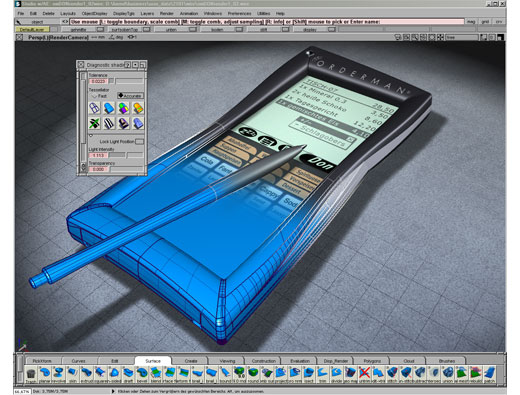Select the extrude surface tool
The height and width of the screenshot is (395, 520).
point(86,374)
